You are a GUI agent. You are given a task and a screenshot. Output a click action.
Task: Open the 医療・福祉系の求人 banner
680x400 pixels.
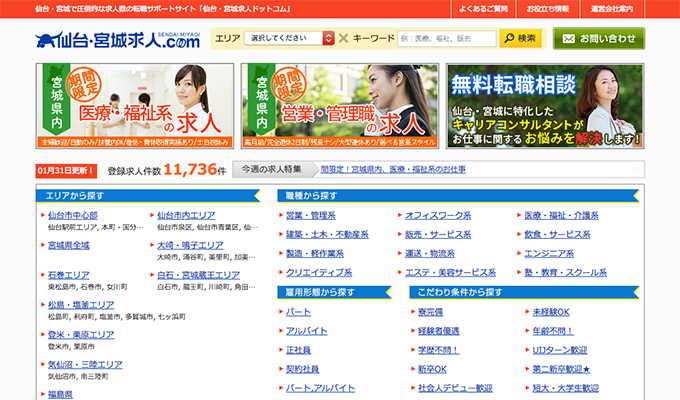click(x=135, y=106)
